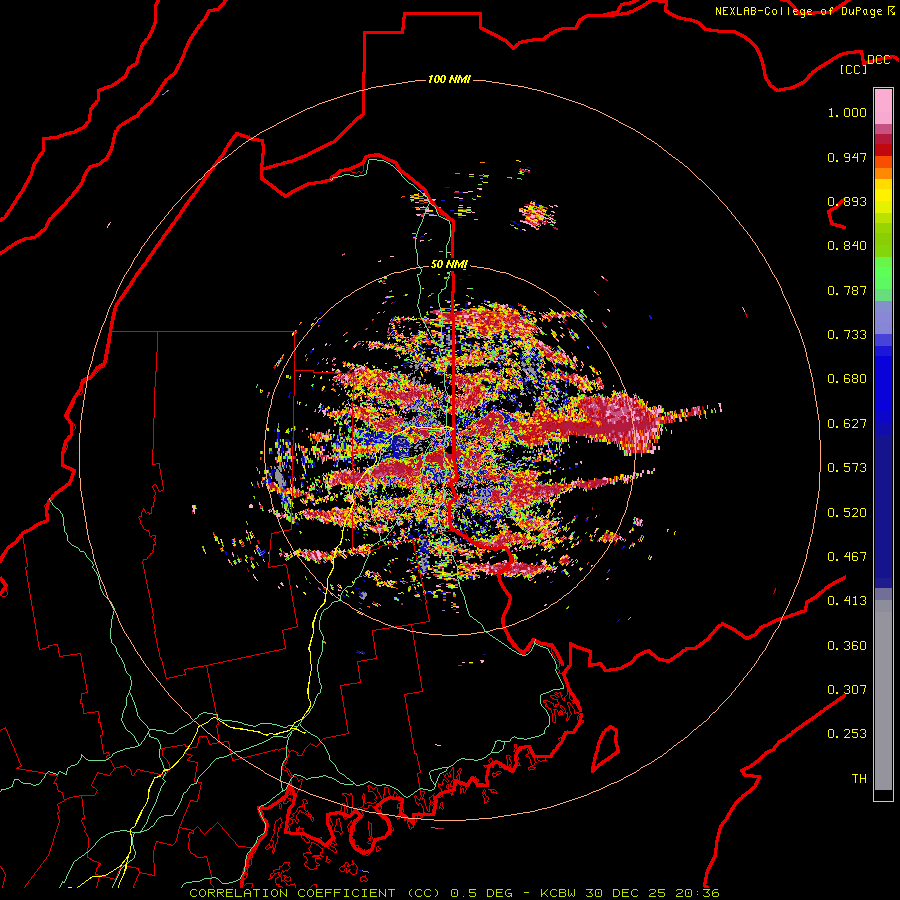Click the 1.000 value on the color scale
The height and width of the screenshot is (900, 900).
pyautogui.click(x=847, y=112)
